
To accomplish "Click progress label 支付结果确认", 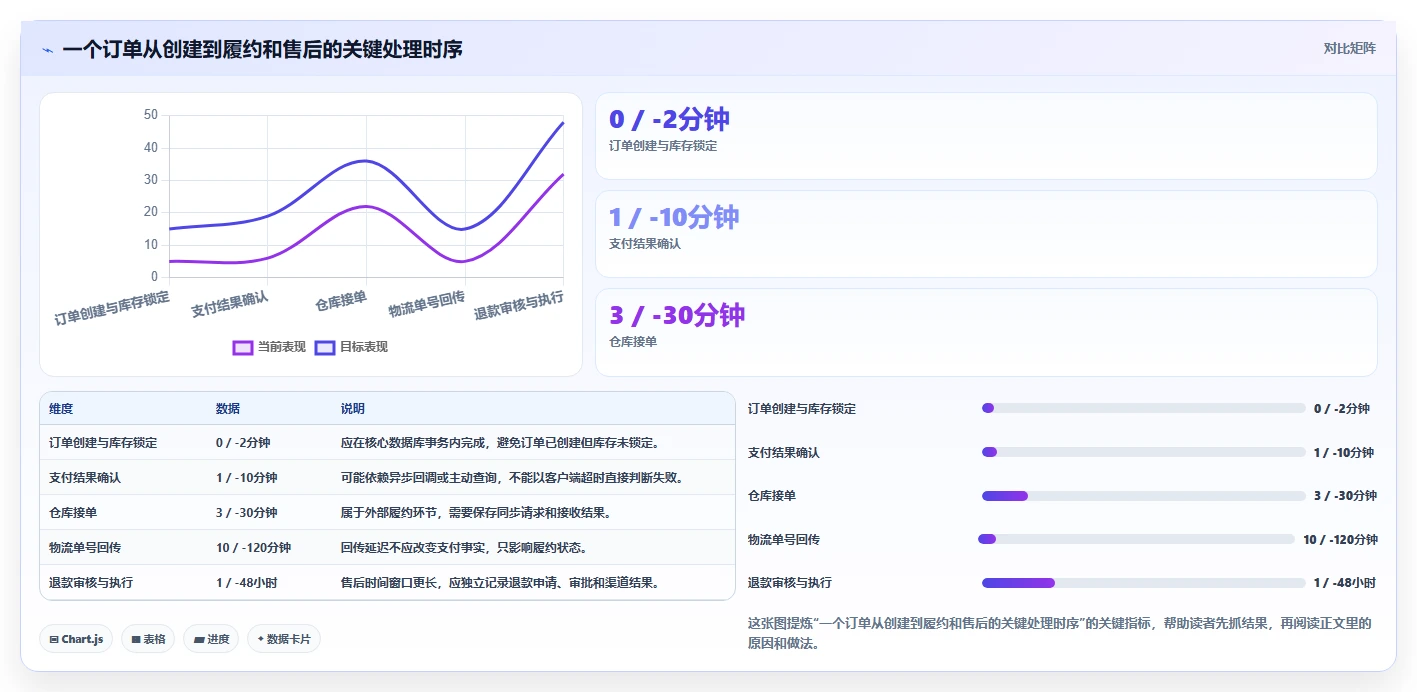I will click(784, 452).
